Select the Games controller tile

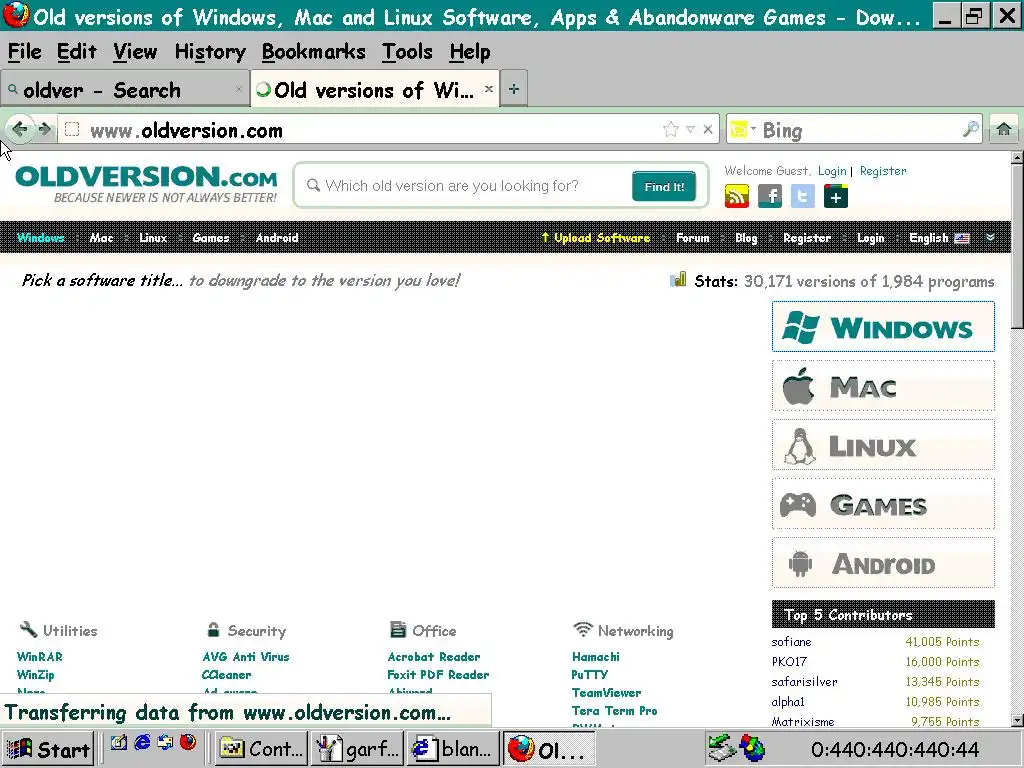[x=883, y=504]
